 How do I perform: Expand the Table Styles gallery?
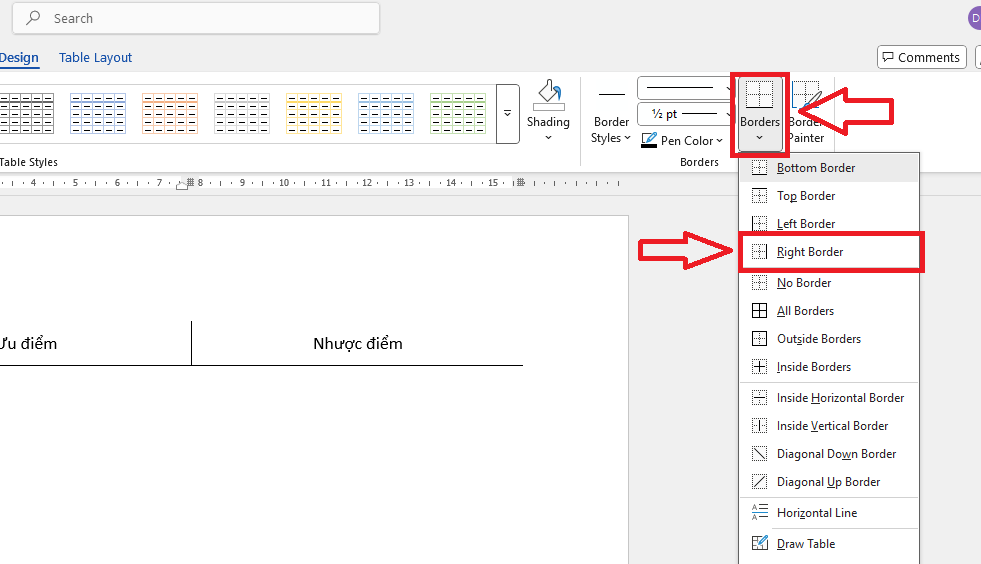[507, 113]
